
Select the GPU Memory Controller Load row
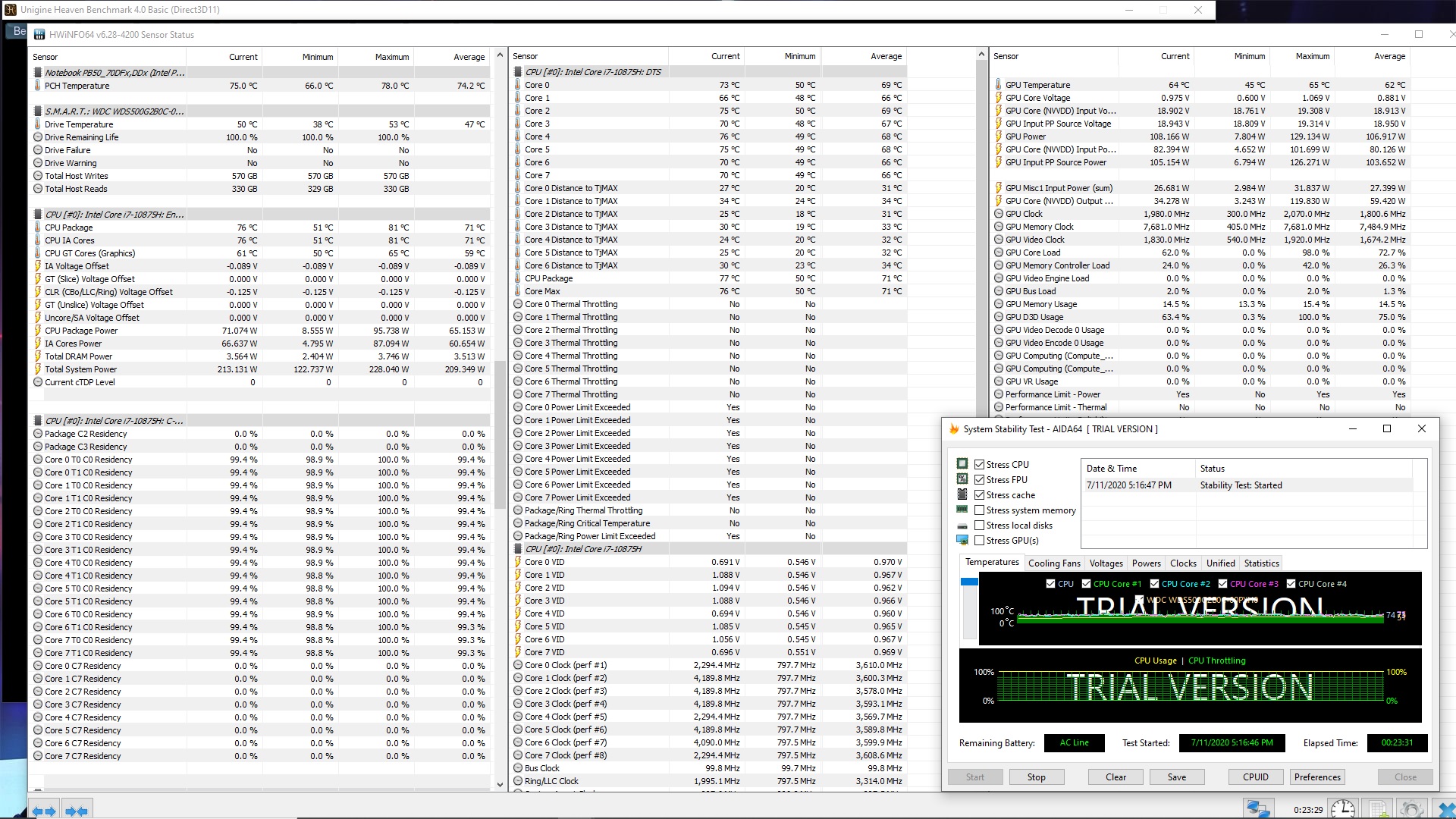[x=1202, y=265]
